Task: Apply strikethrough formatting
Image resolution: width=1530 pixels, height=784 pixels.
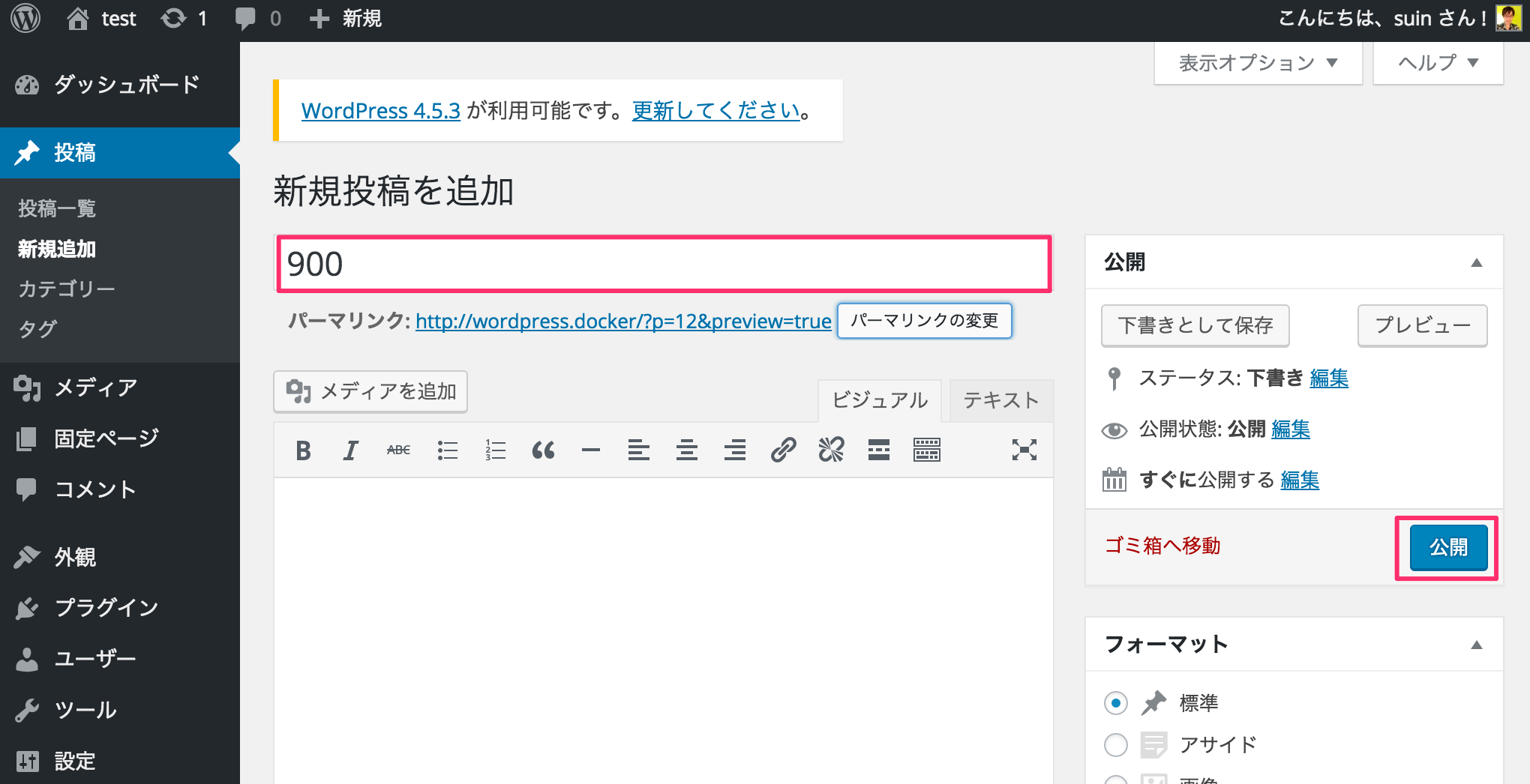Action: click(398, 450)
